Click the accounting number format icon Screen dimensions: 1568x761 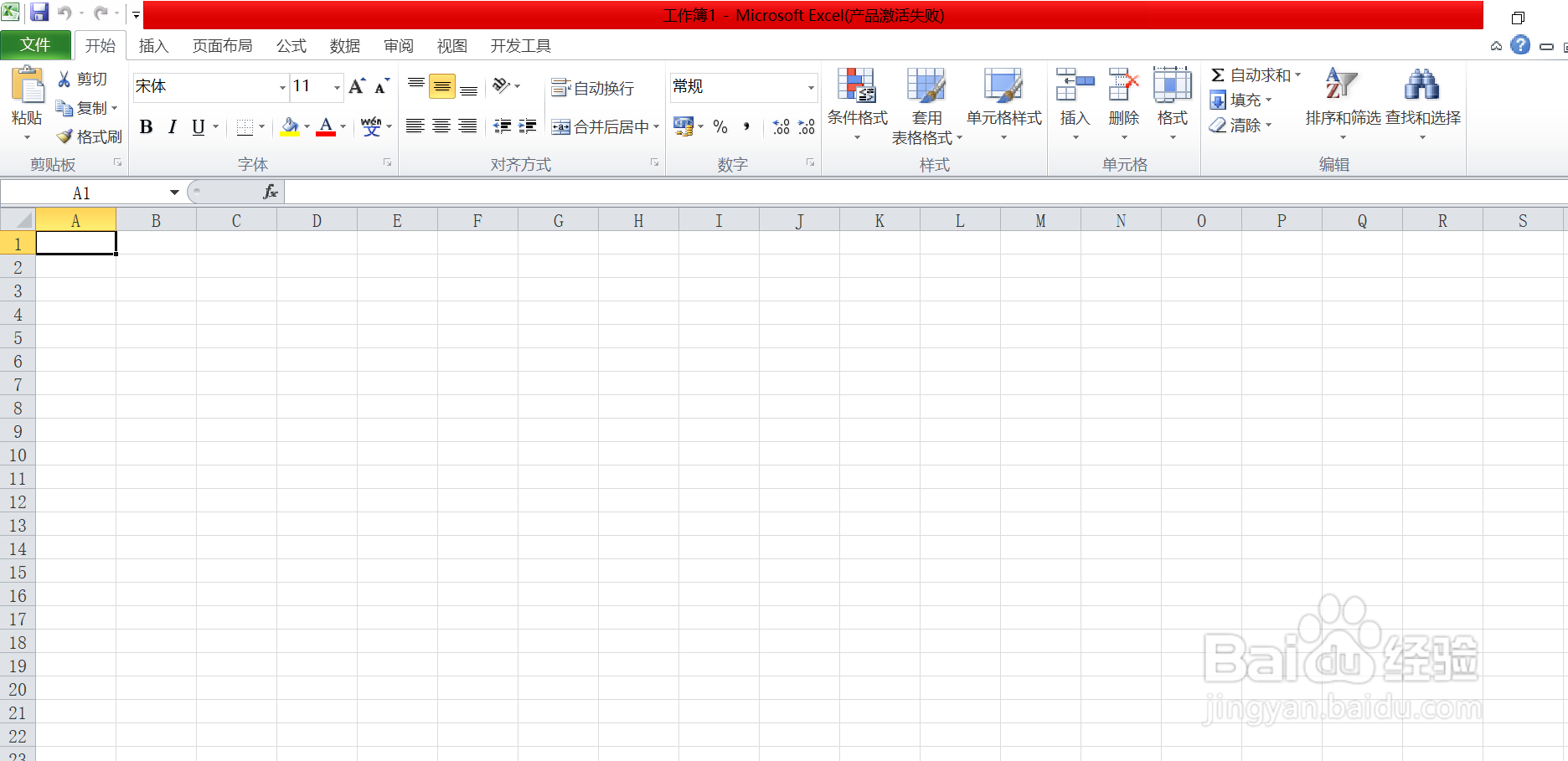[x=683, y=126]
